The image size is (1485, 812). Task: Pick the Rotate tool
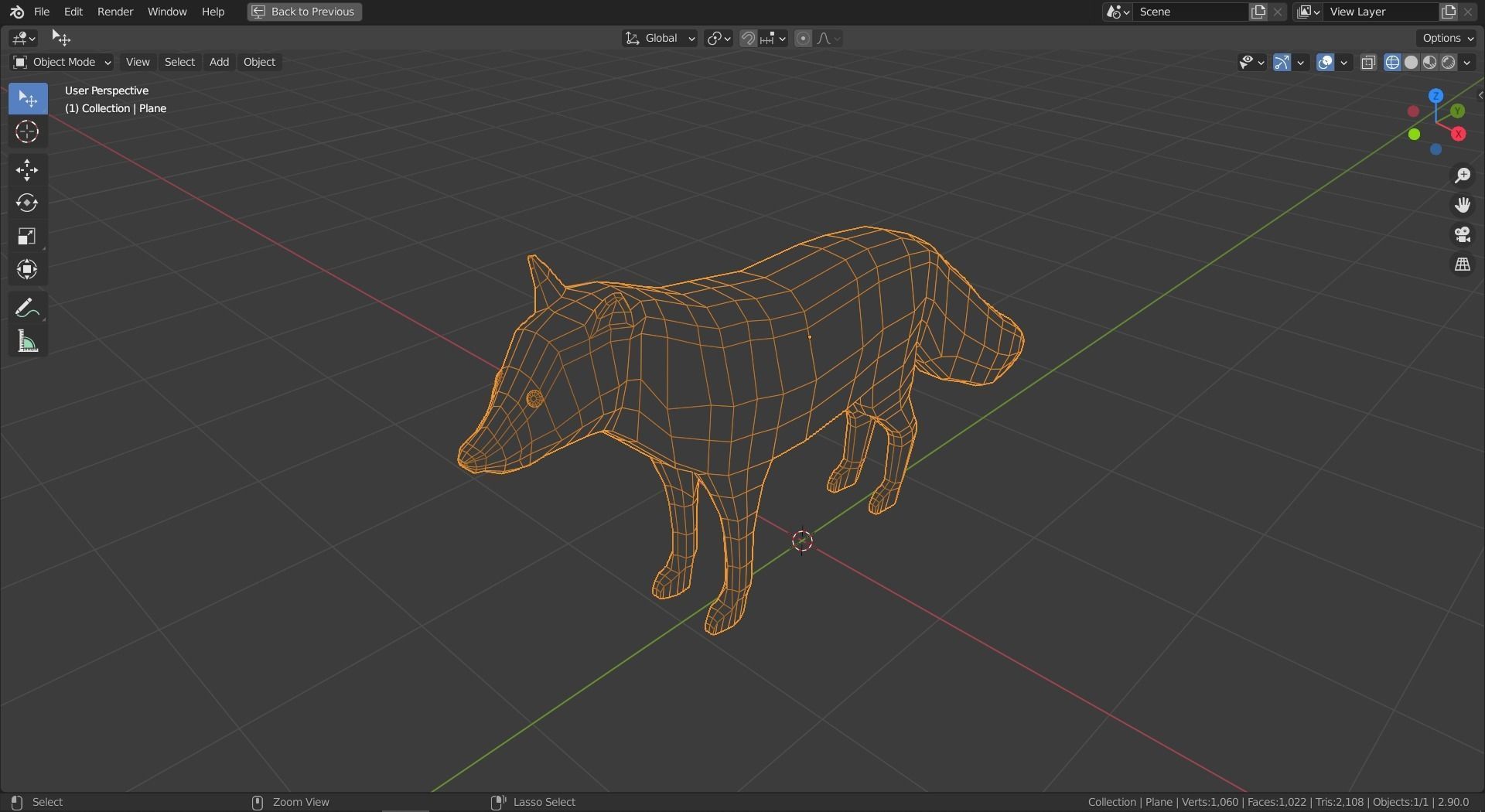(x=28, y=203)
